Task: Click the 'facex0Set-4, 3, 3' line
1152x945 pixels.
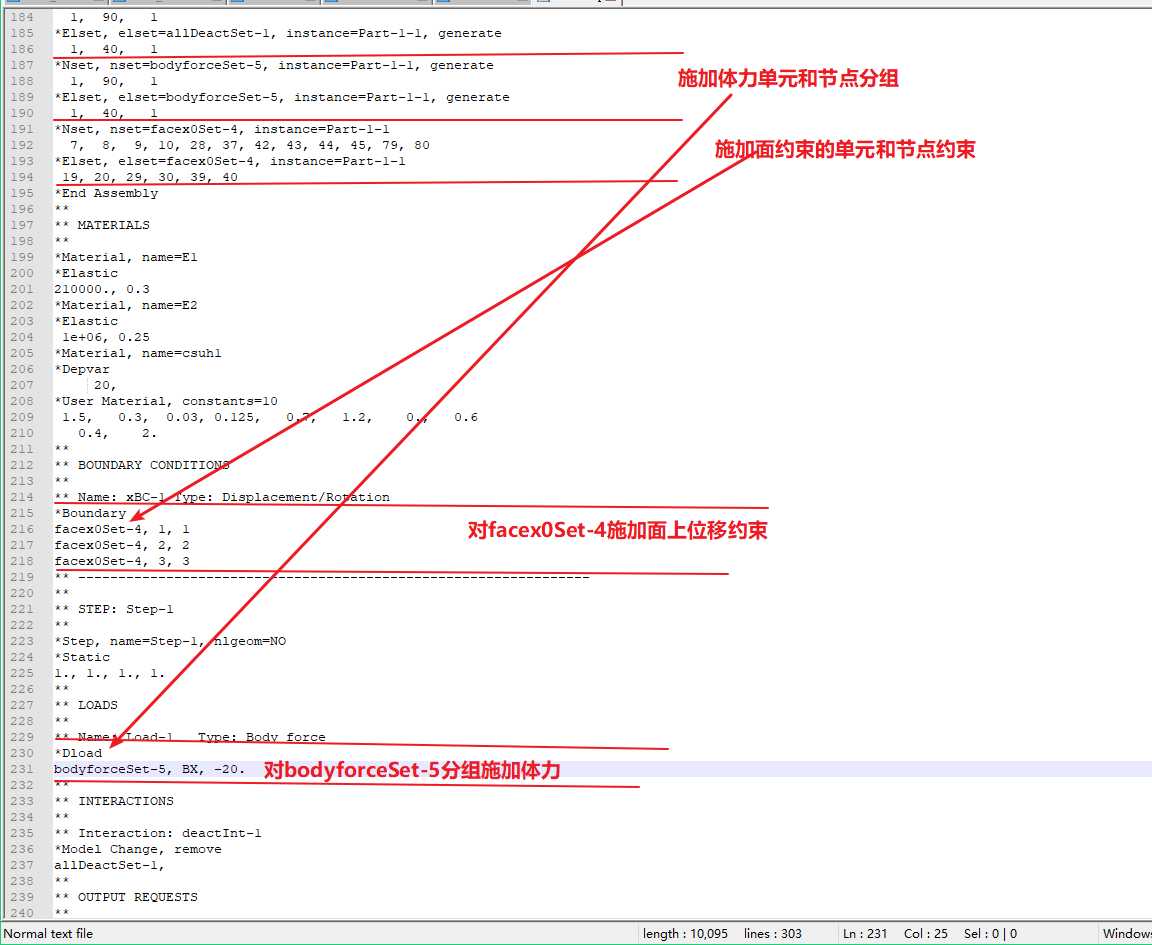Action: [121, 561]
